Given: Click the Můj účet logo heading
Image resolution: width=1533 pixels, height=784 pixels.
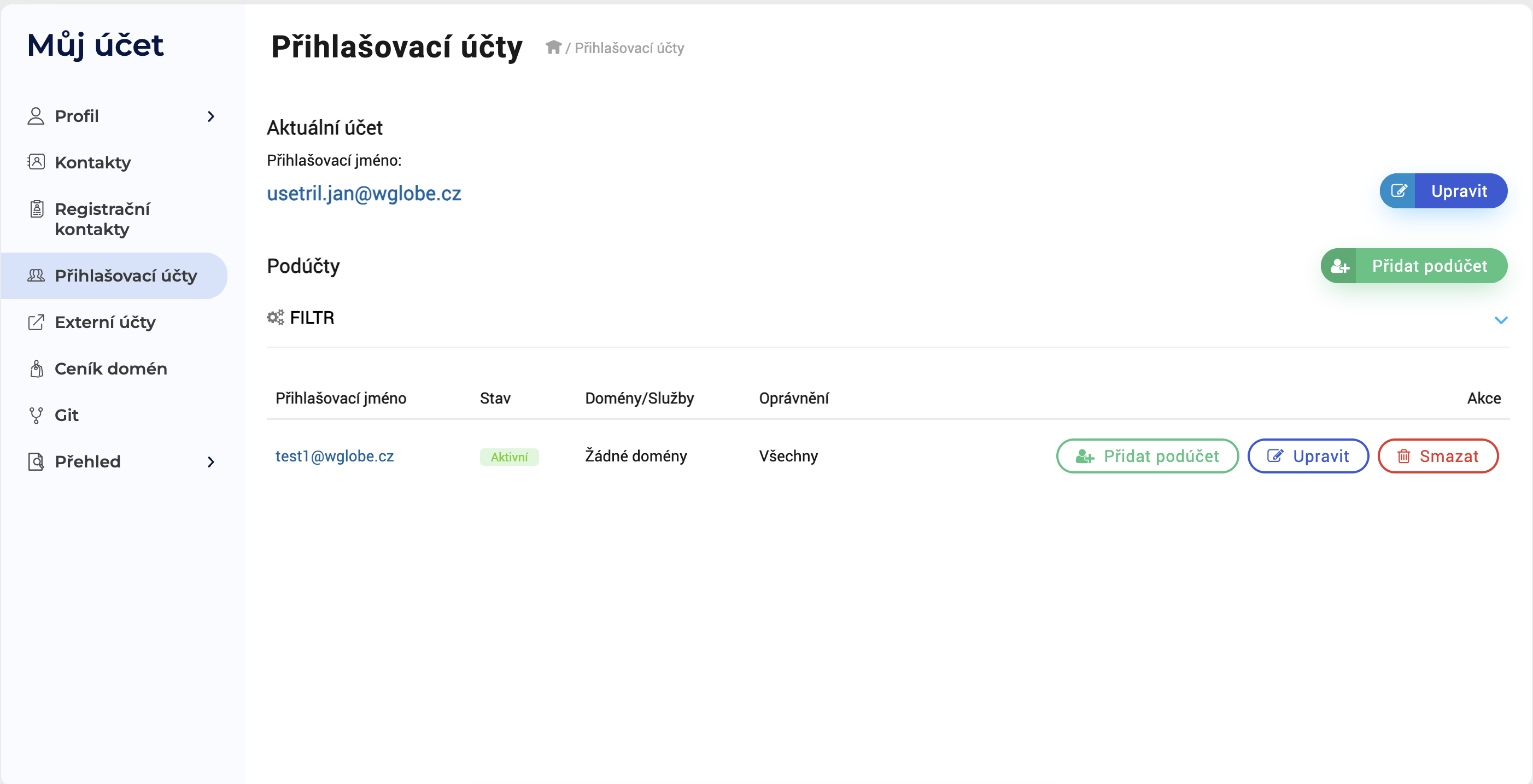Looking at the screenshot, I should pos(95,45).
